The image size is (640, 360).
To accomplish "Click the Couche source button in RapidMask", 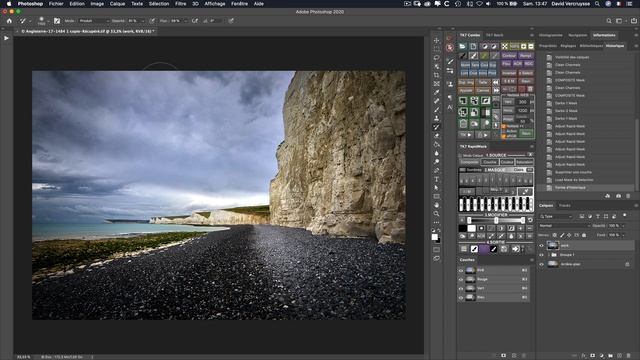I will pyautogui.click(x=489, y=162).
